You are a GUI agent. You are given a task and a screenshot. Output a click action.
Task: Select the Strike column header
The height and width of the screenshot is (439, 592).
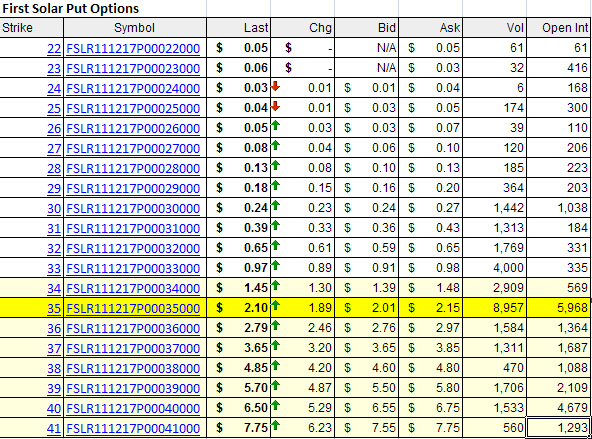point(31,28)
